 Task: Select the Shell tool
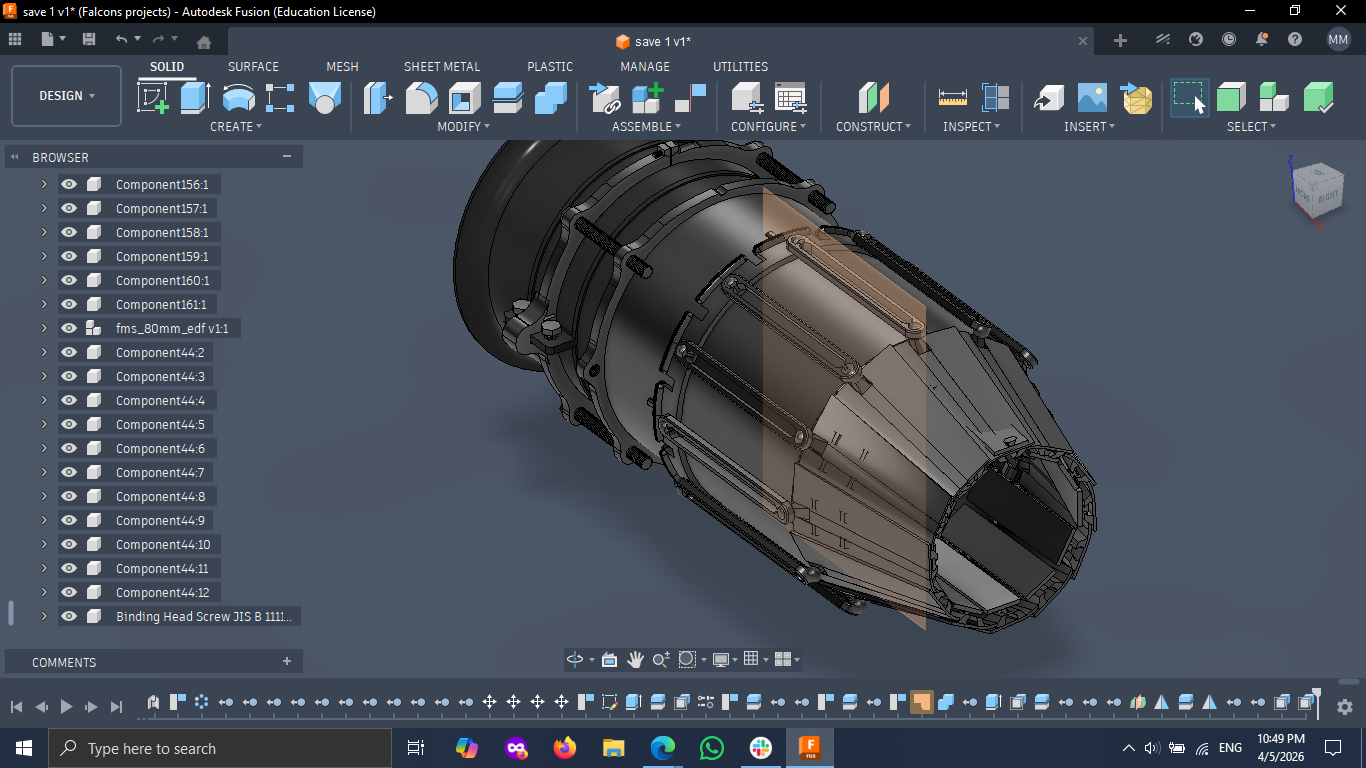464,98
